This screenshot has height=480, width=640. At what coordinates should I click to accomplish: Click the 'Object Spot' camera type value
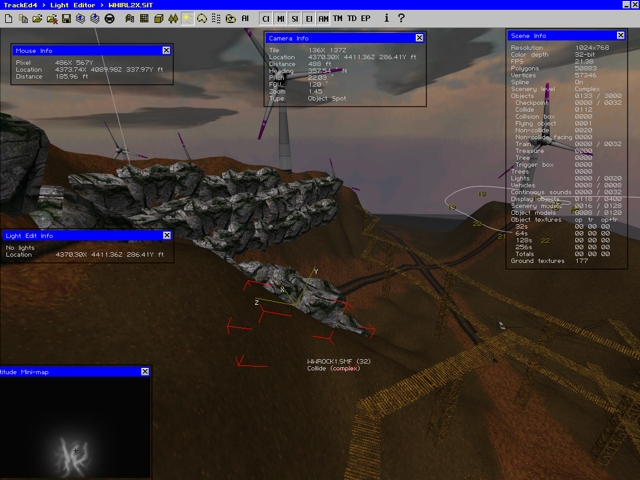(327, 98)
